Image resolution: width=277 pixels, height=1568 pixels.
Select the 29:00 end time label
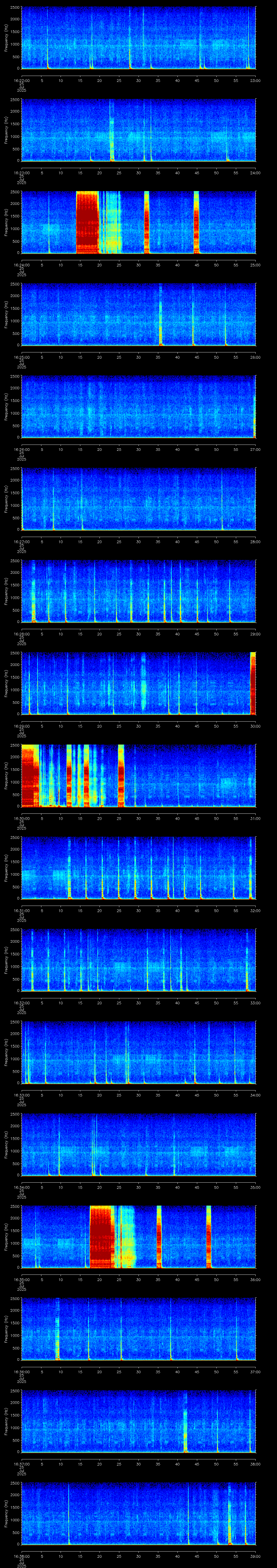(255, 634)
